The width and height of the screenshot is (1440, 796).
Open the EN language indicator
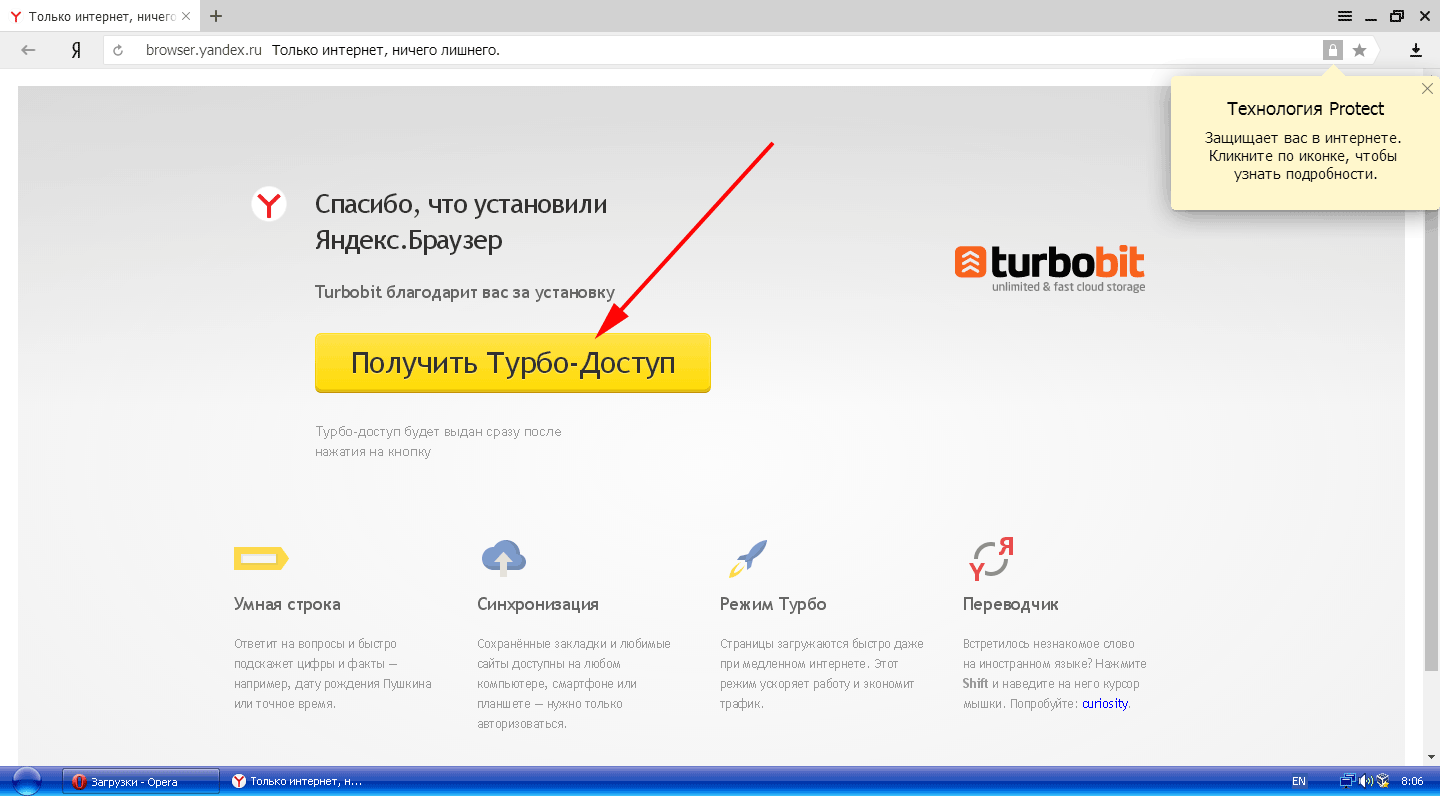click(x=1299, y=781)
